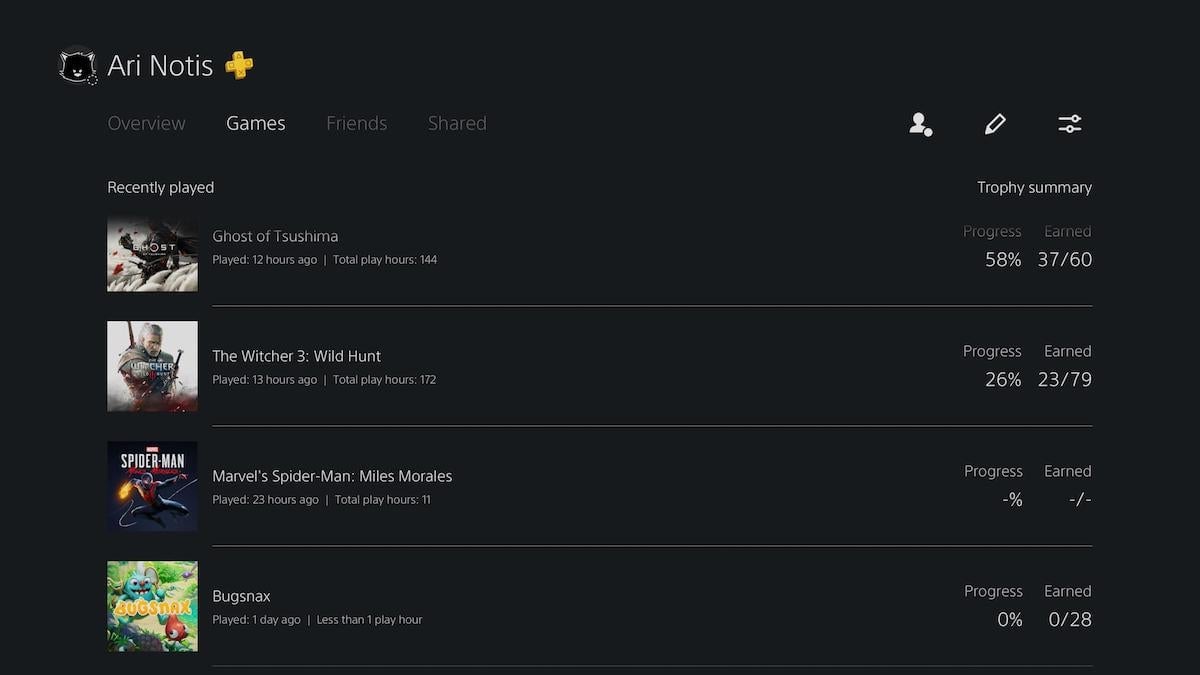Open The Witcher 3: Wild Hunt entry
Viewport: 1200px width, 675px height.
click(x=296, y=355)
